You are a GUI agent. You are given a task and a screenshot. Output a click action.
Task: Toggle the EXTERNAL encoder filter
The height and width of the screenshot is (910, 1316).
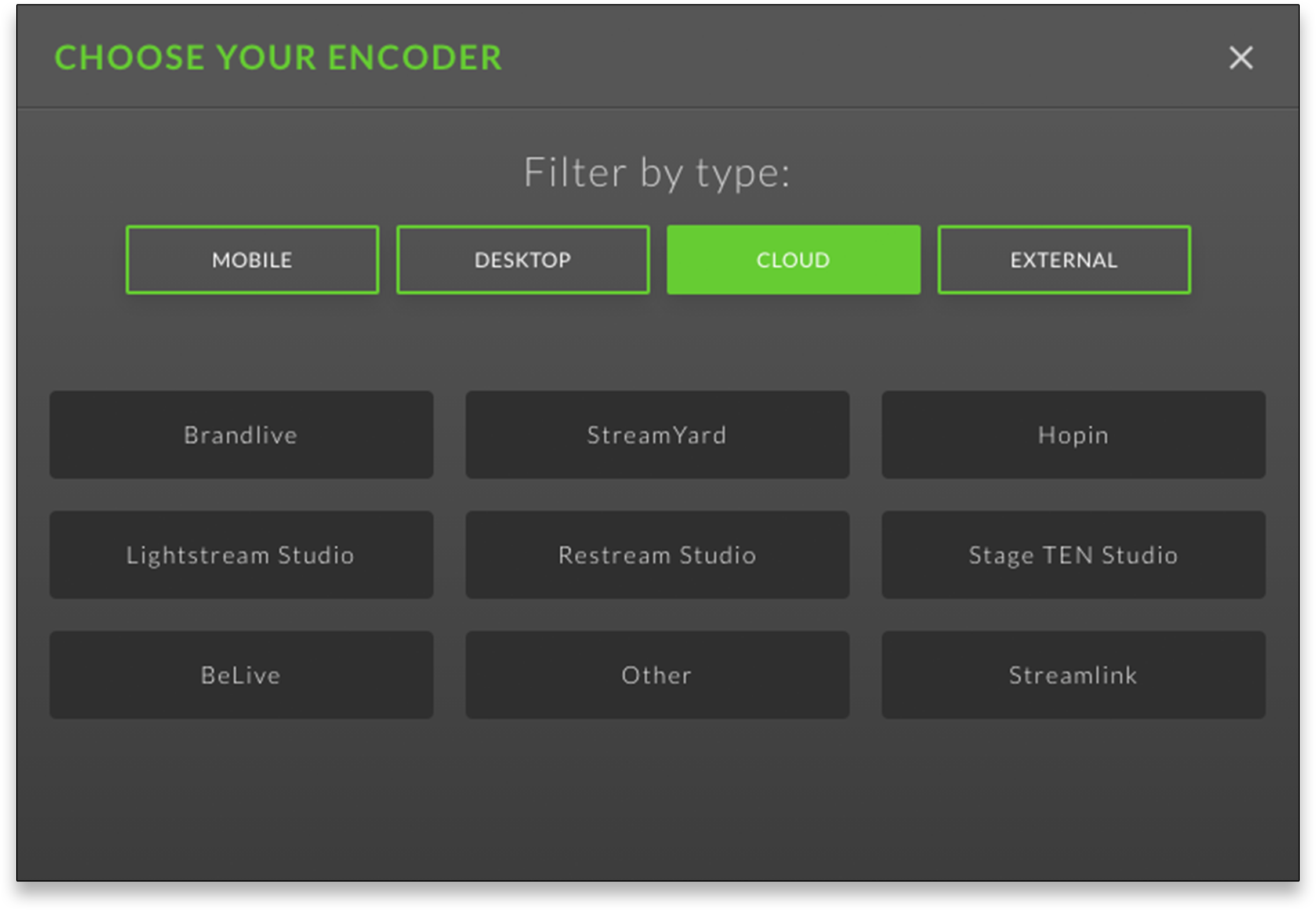1063,259
